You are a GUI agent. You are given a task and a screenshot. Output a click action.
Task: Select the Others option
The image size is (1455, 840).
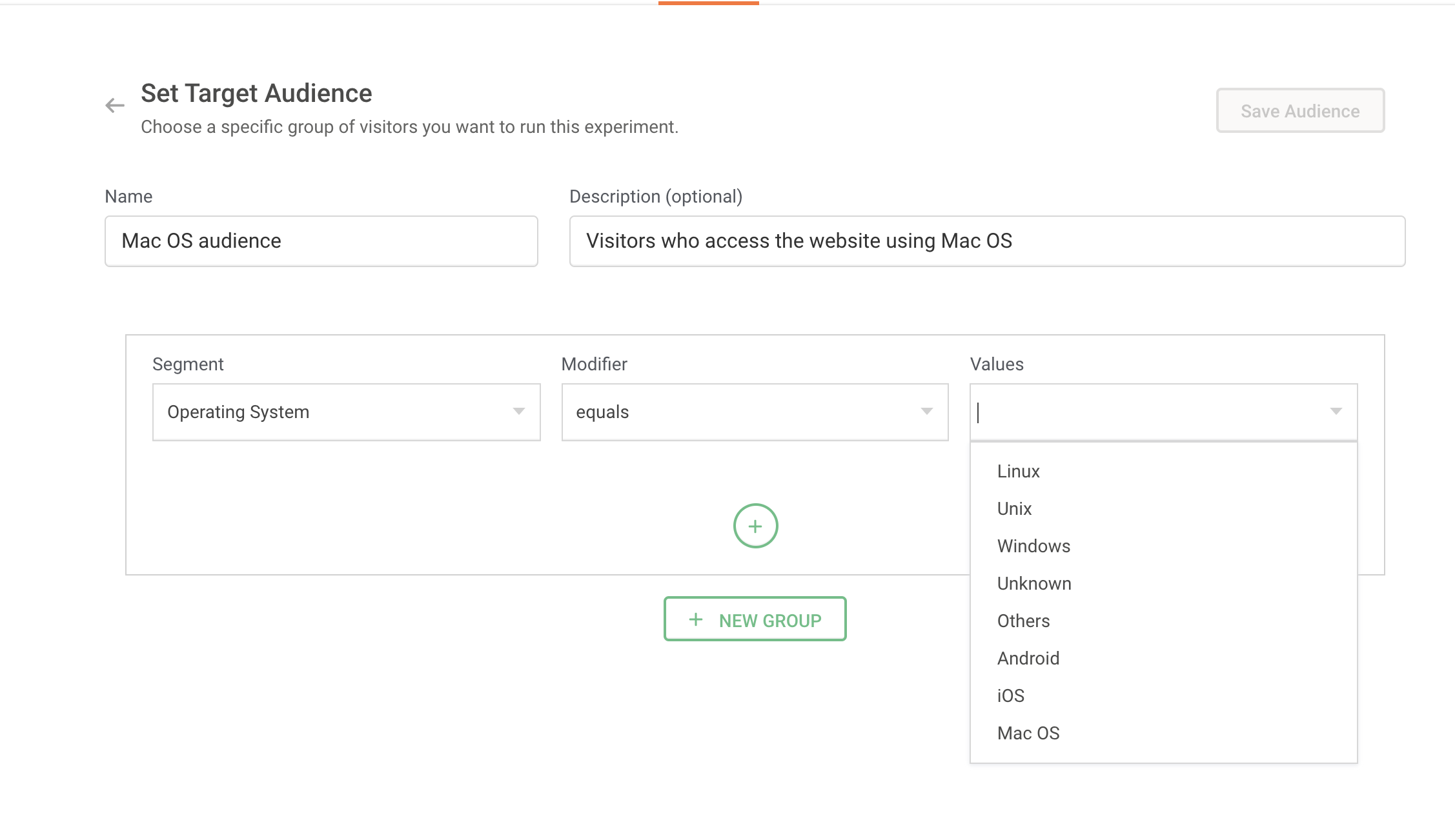coord(1023,621)
